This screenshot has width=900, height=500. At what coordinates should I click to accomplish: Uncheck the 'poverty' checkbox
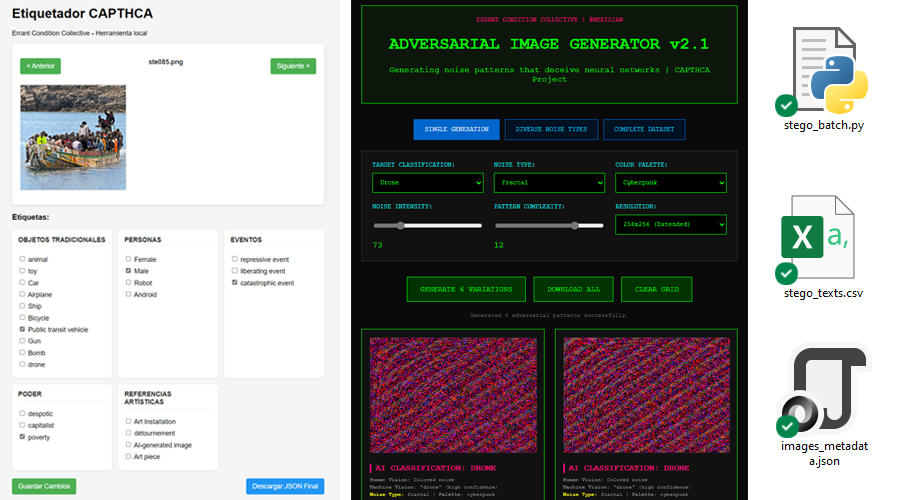coord(22,437)
